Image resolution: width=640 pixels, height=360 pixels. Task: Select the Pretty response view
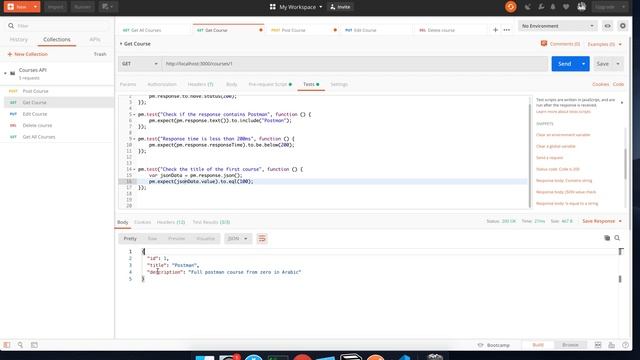[130, 238]
